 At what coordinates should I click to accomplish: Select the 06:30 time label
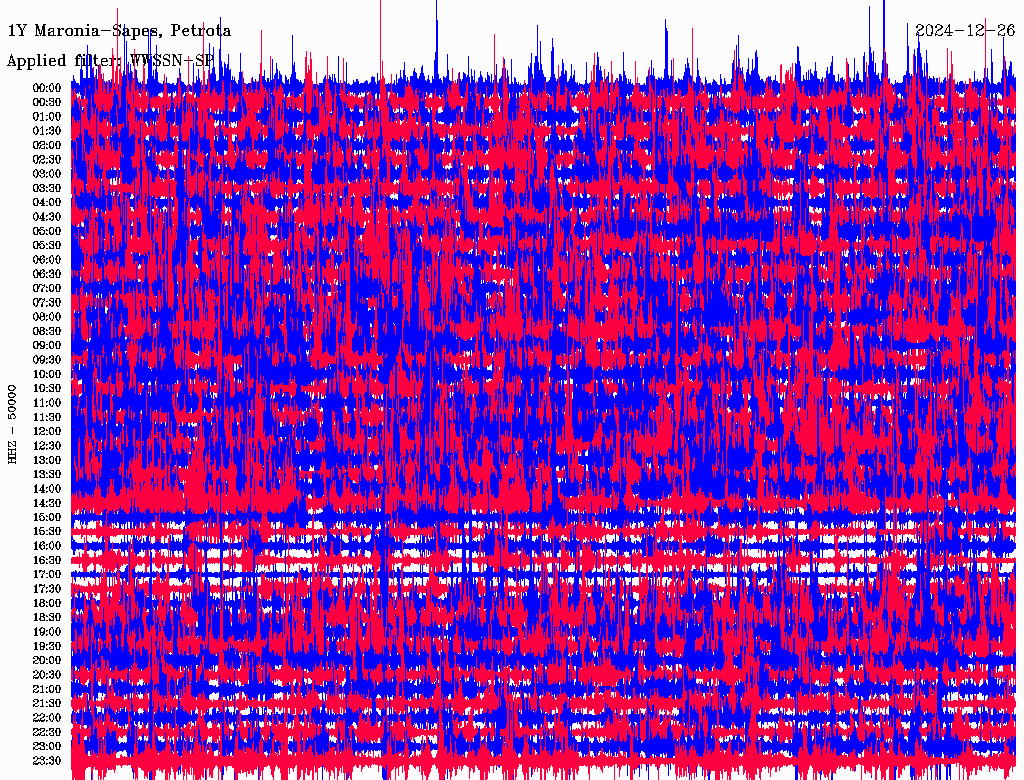[47, 274]
